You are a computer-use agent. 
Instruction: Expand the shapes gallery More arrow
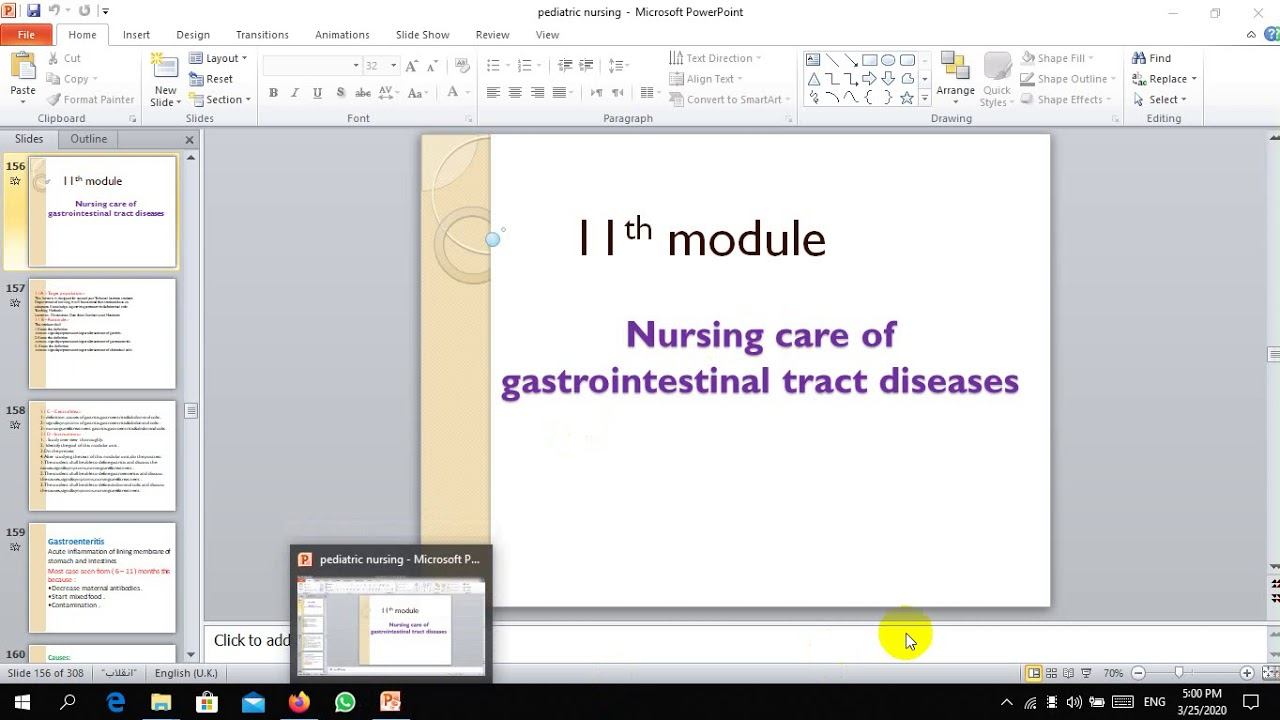(924, 98)
